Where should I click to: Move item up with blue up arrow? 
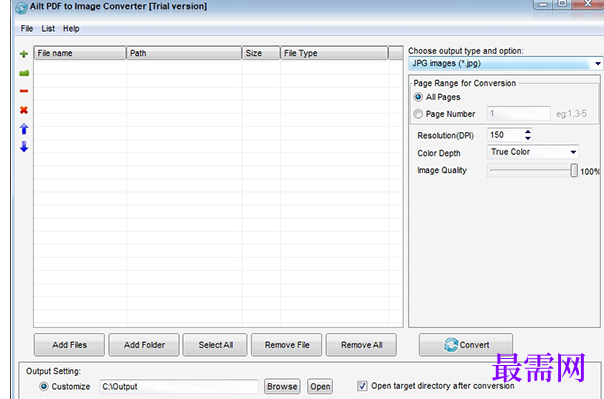(24, 129)
